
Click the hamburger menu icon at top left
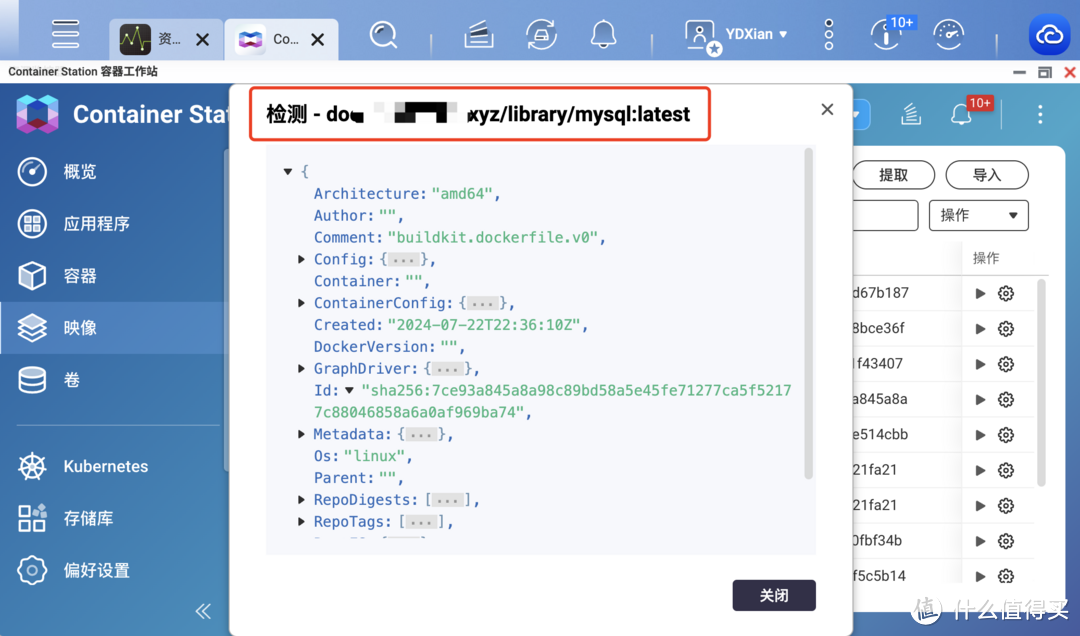[x=65, y=33]
